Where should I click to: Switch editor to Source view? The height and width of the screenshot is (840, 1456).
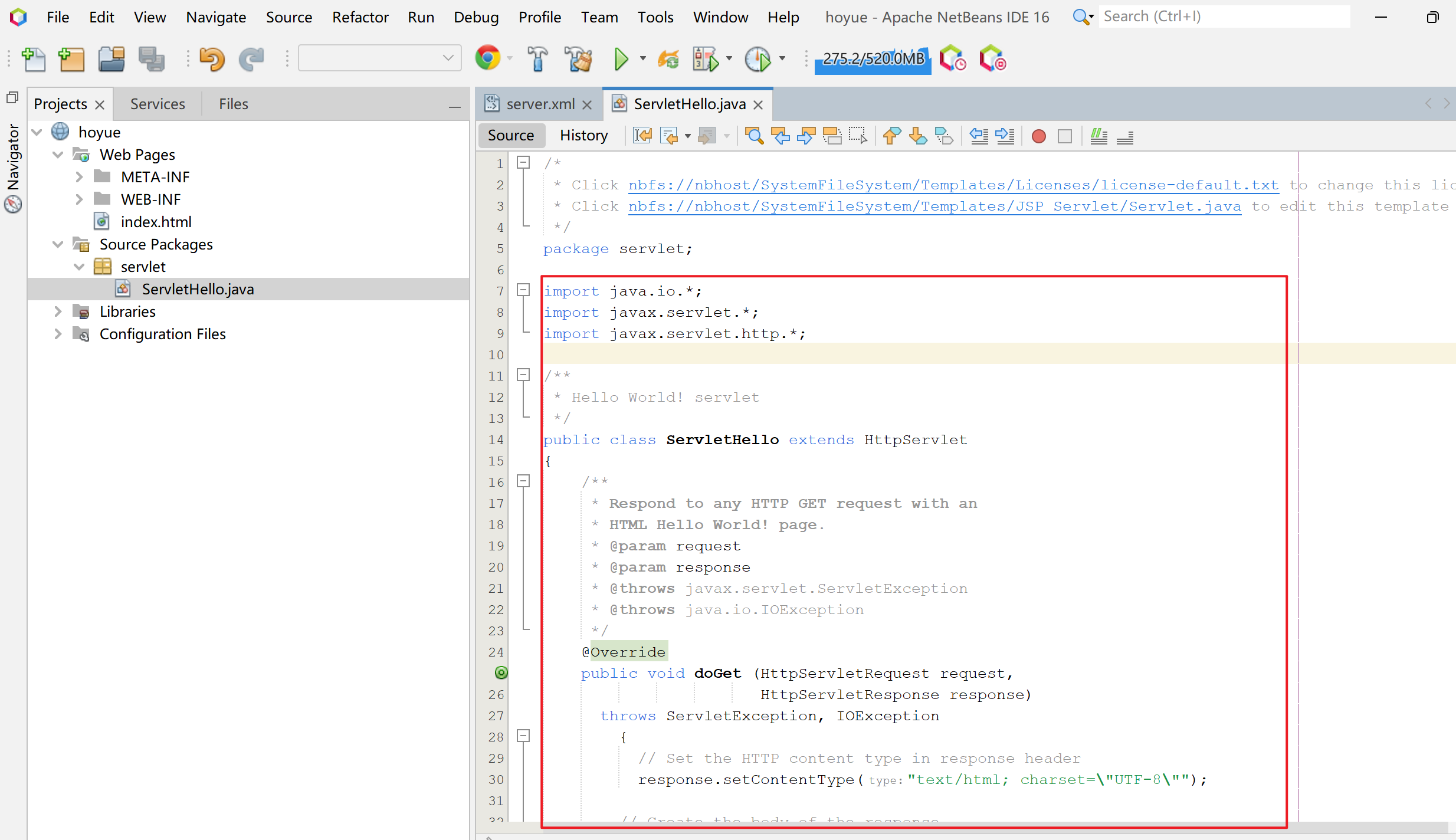pyautogui.click(x=511, y=136)
